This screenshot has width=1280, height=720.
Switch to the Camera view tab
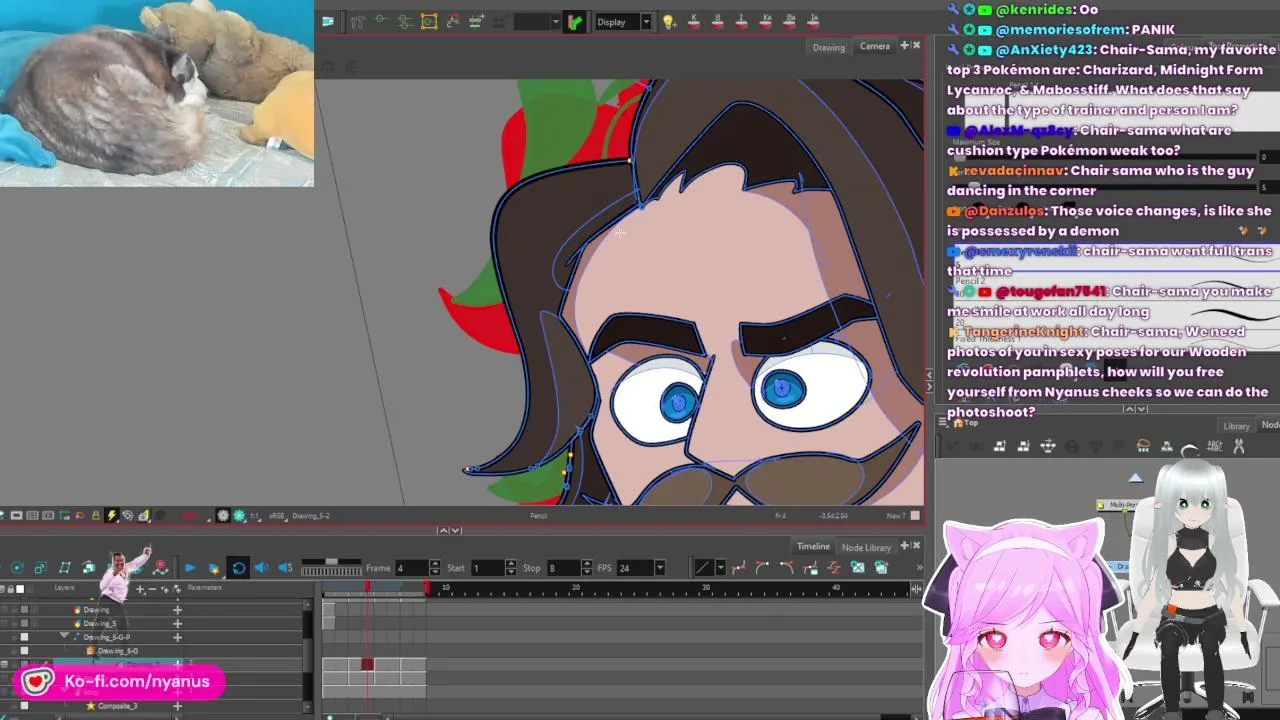point(874,46)
